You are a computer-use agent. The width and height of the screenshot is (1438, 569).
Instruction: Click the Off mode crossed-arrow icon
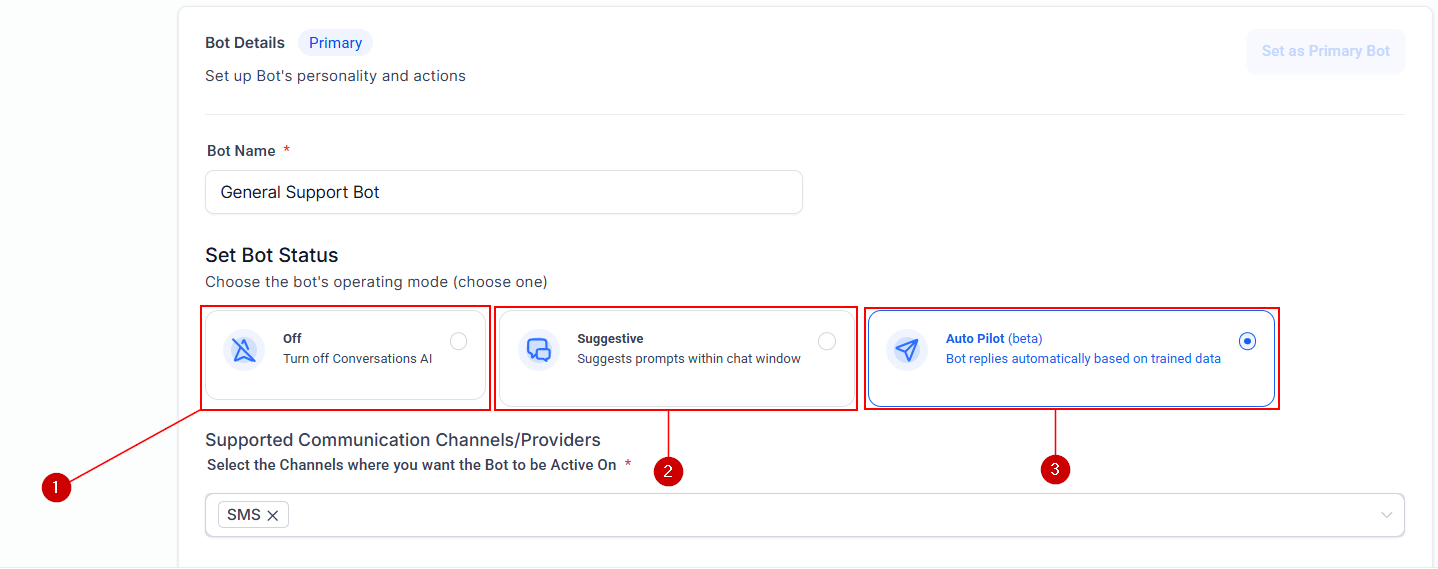[x=243, y=350]
